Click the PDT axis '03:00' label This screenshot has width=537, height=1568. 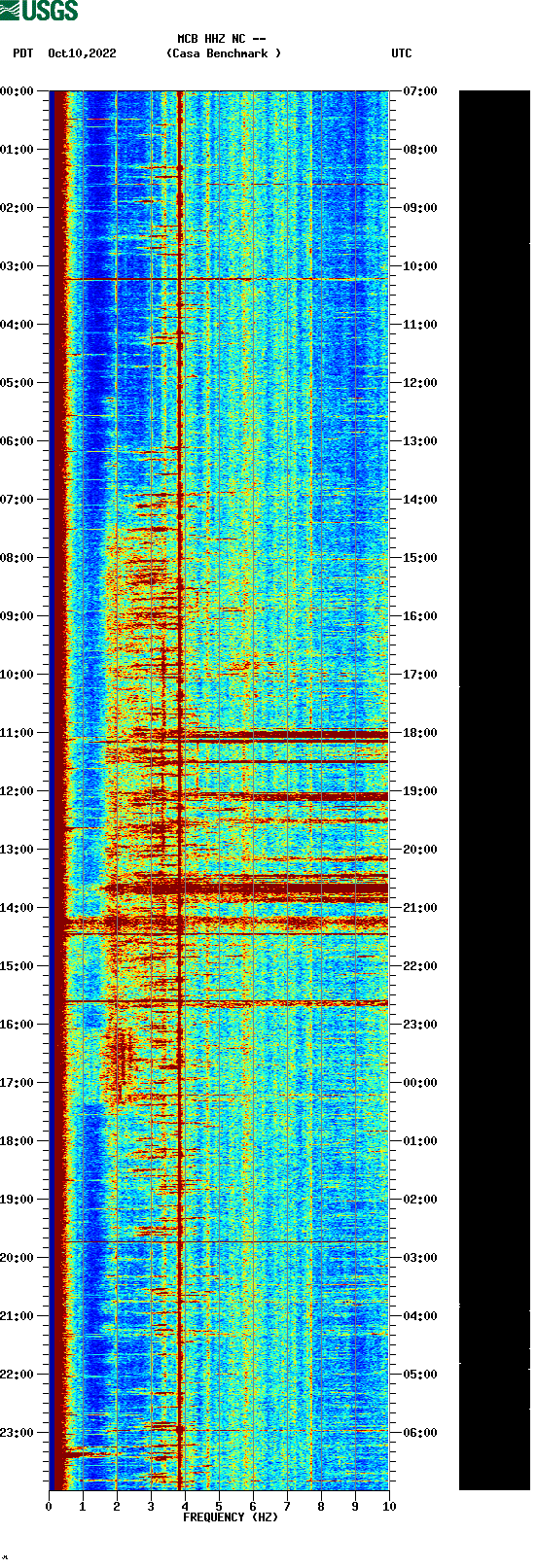(17, 266)
